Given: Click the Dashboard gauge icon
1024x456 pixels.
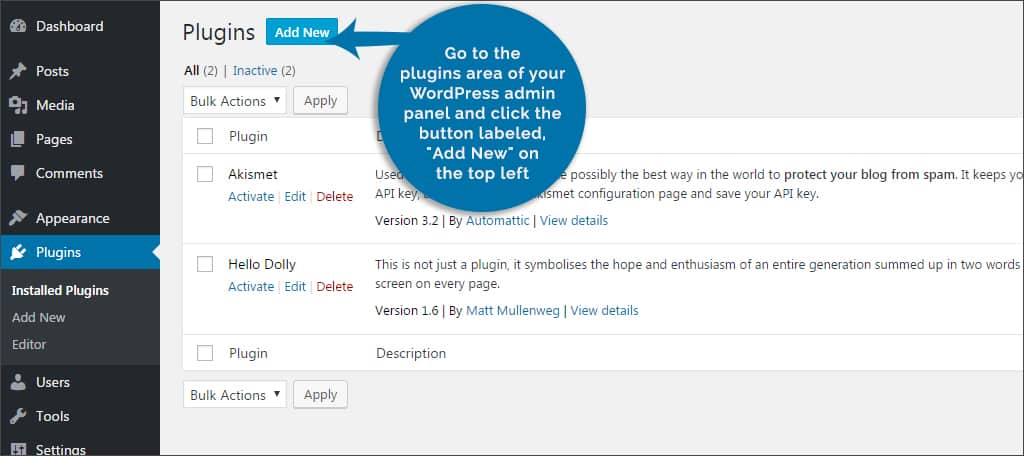Looking at the screenshot, I should (x=18, y=27).
